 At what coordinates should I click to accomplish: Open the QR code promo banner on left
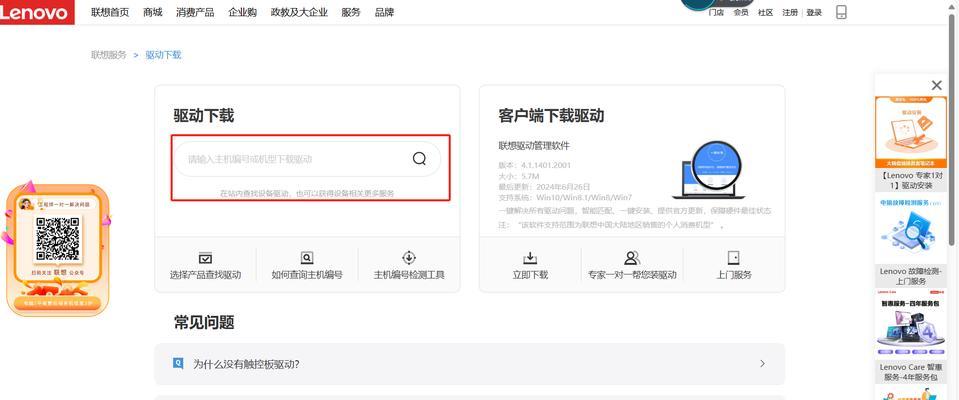click(x=57, y=249)
